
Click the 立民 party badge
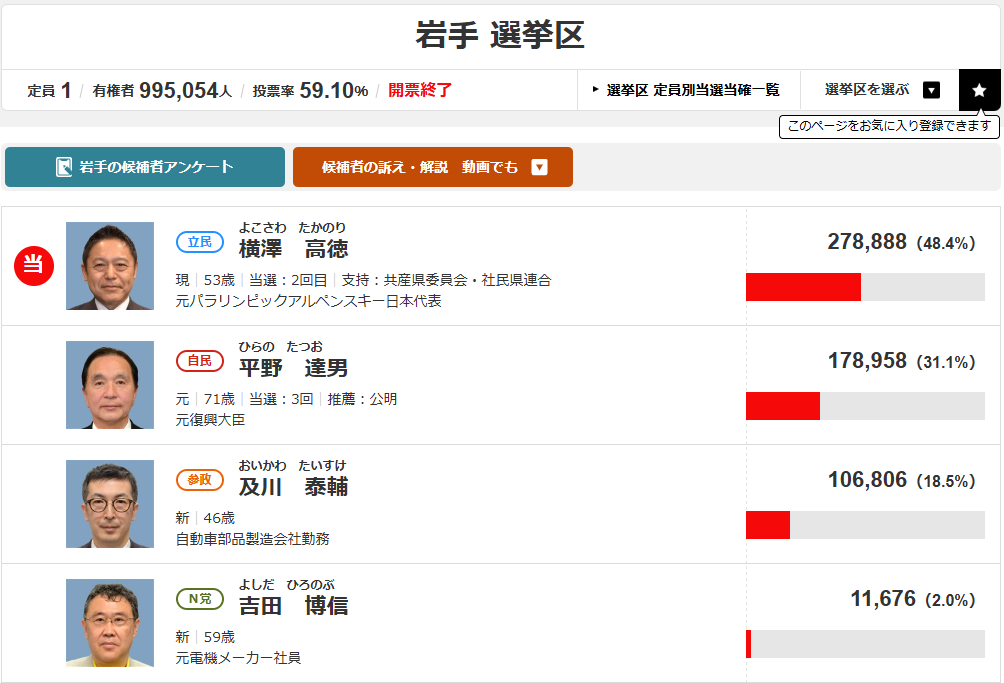[200, 242]
